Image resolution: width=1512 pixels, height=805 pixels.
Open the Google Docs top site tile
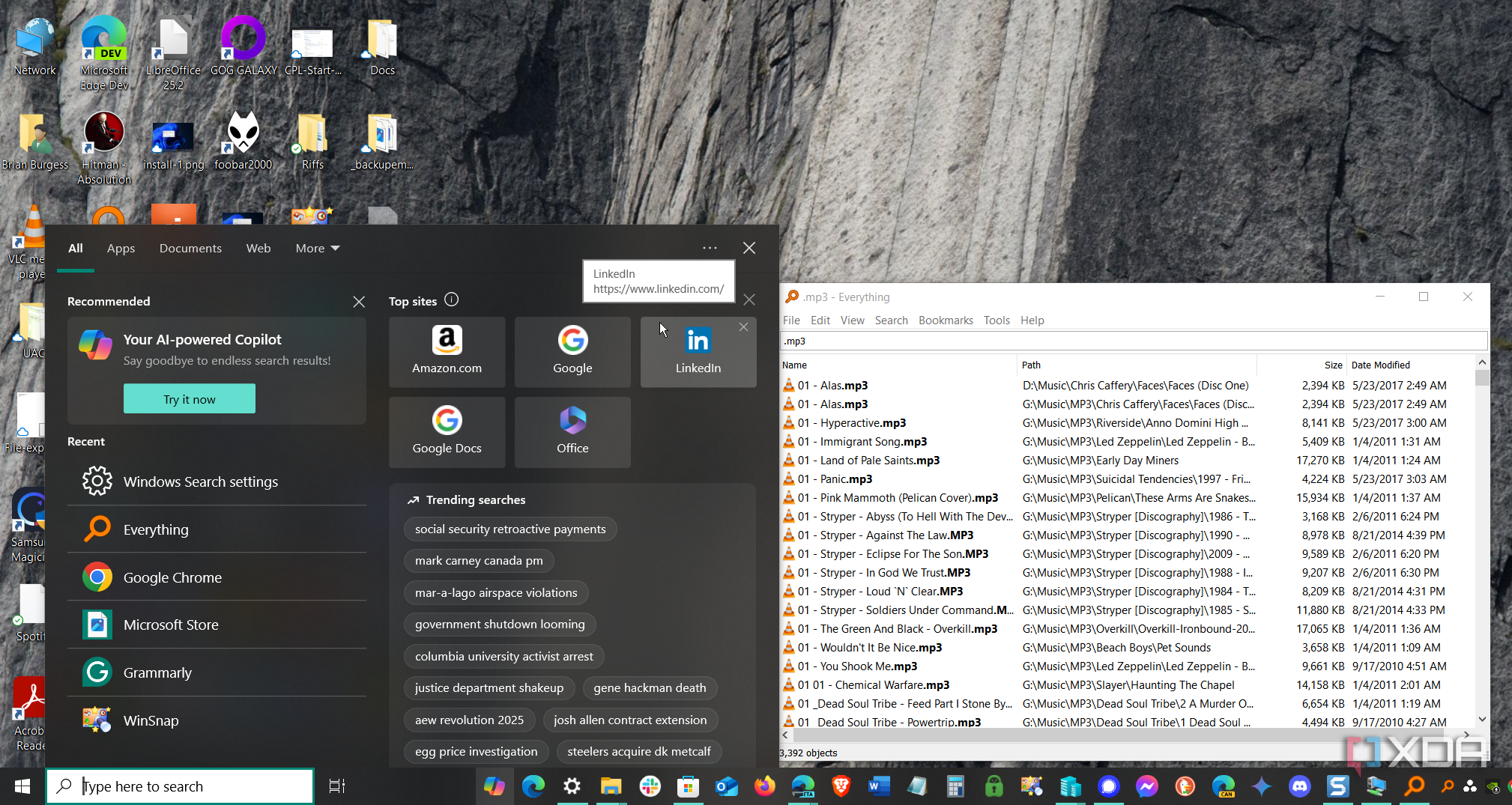(447, 431)
